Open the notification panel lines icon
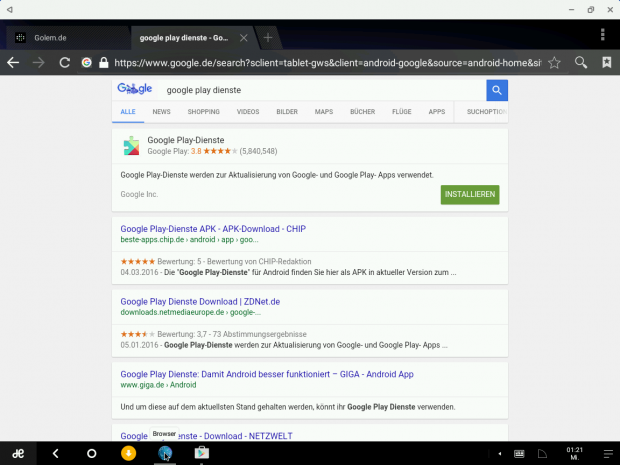The image size is (620, 465). [x=608, y=454]
